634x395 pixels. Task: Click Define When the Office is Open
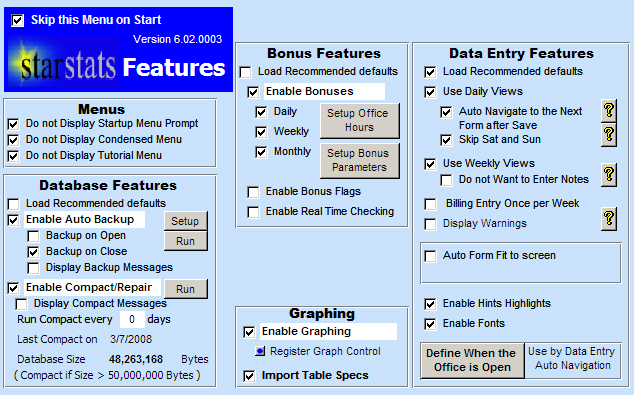tap(472, 360)
